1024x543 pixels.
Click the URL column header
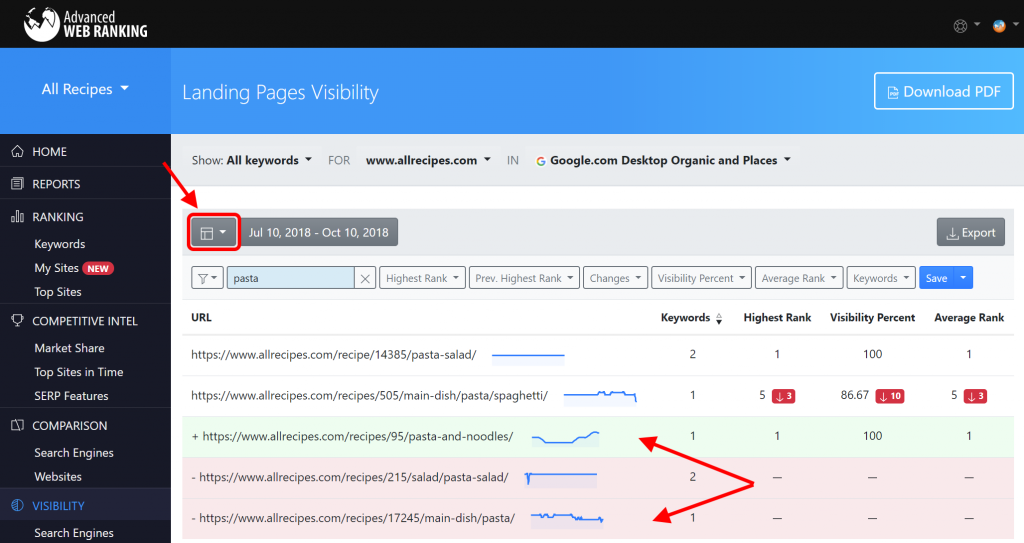(201, 318)
